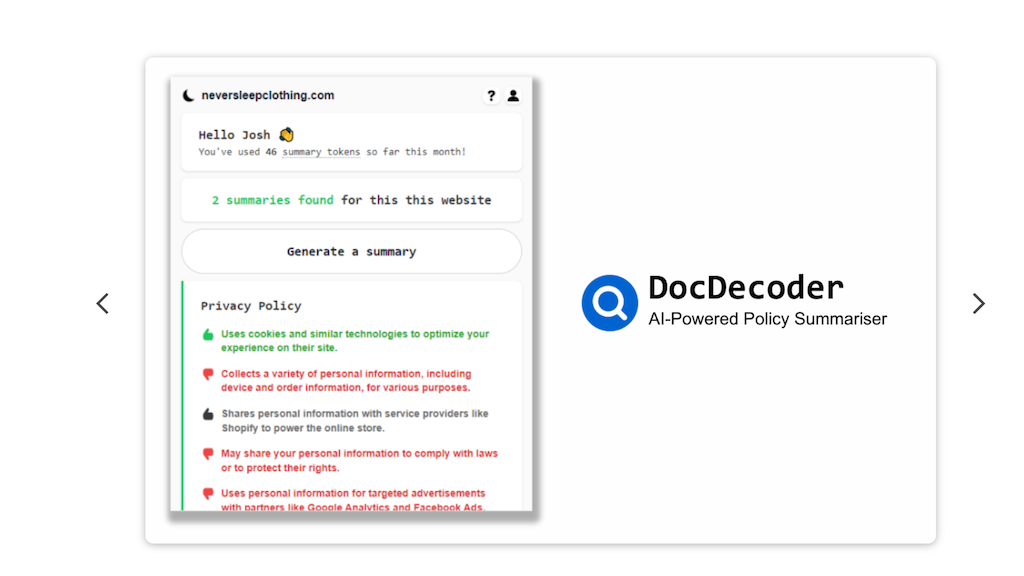Open the summary tokens link
Screen dimensions: 1024x576
pos(320,151)
